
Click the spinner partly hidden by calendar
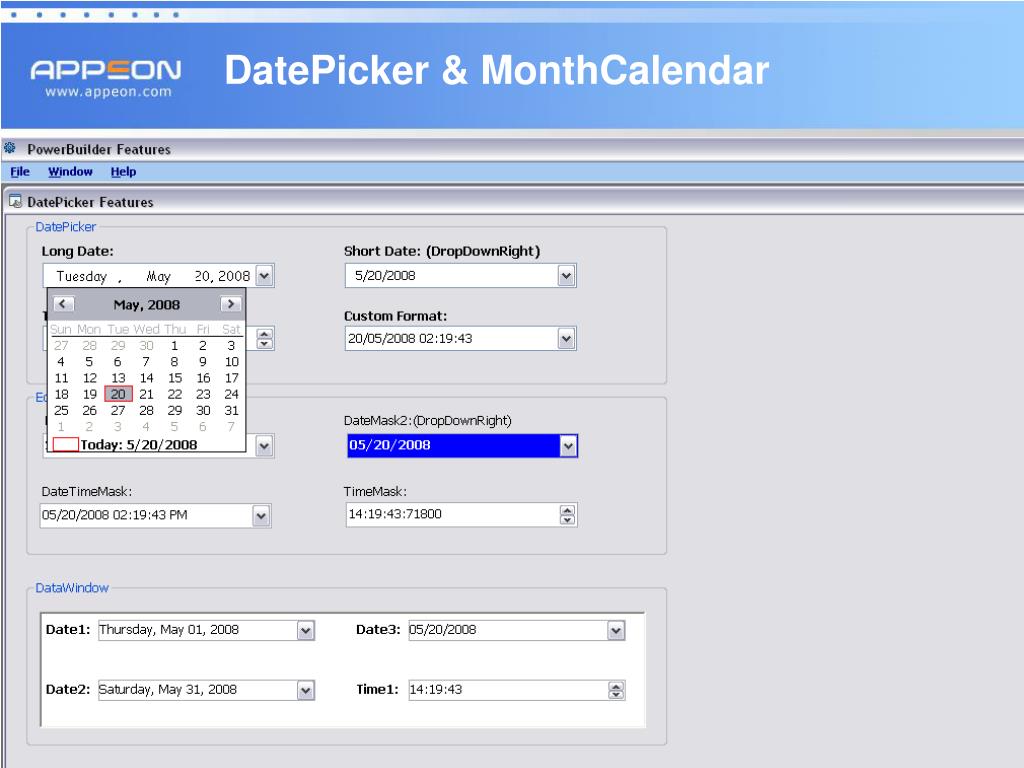coord(264,339)
